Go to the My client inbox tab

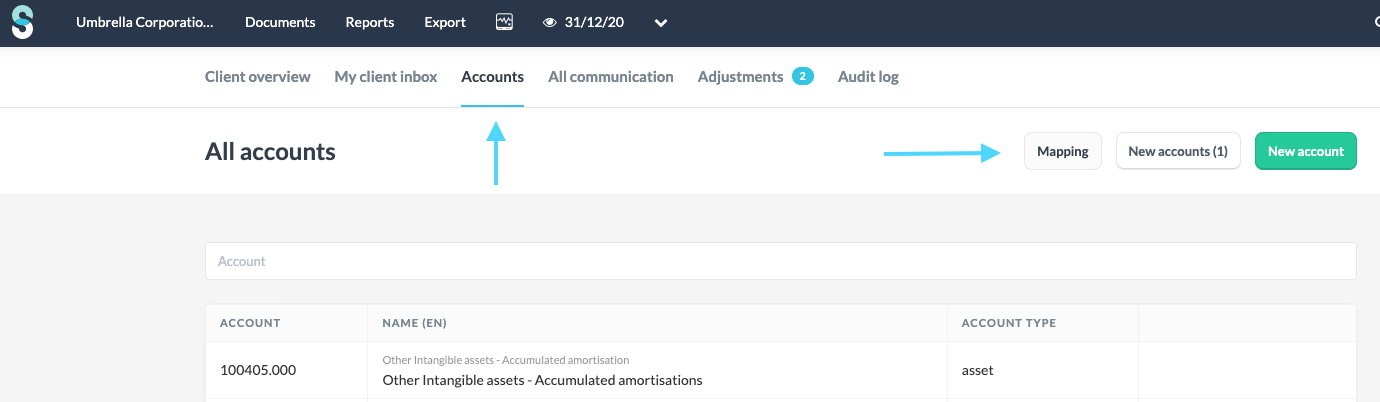tap(386, 77)
